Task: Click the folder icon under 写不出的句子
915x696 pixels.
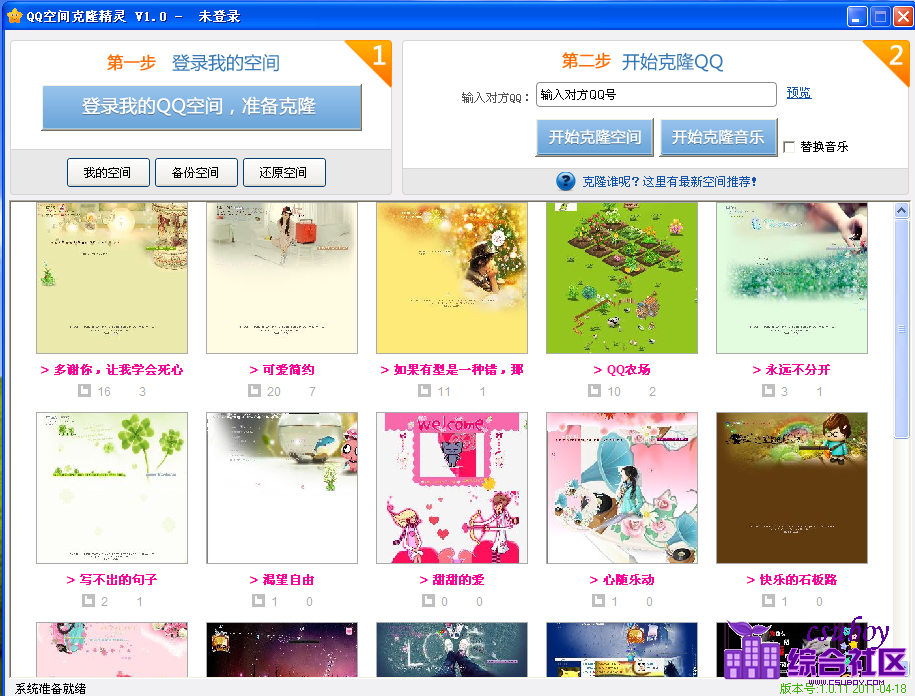Action: (x=85, y=601)
